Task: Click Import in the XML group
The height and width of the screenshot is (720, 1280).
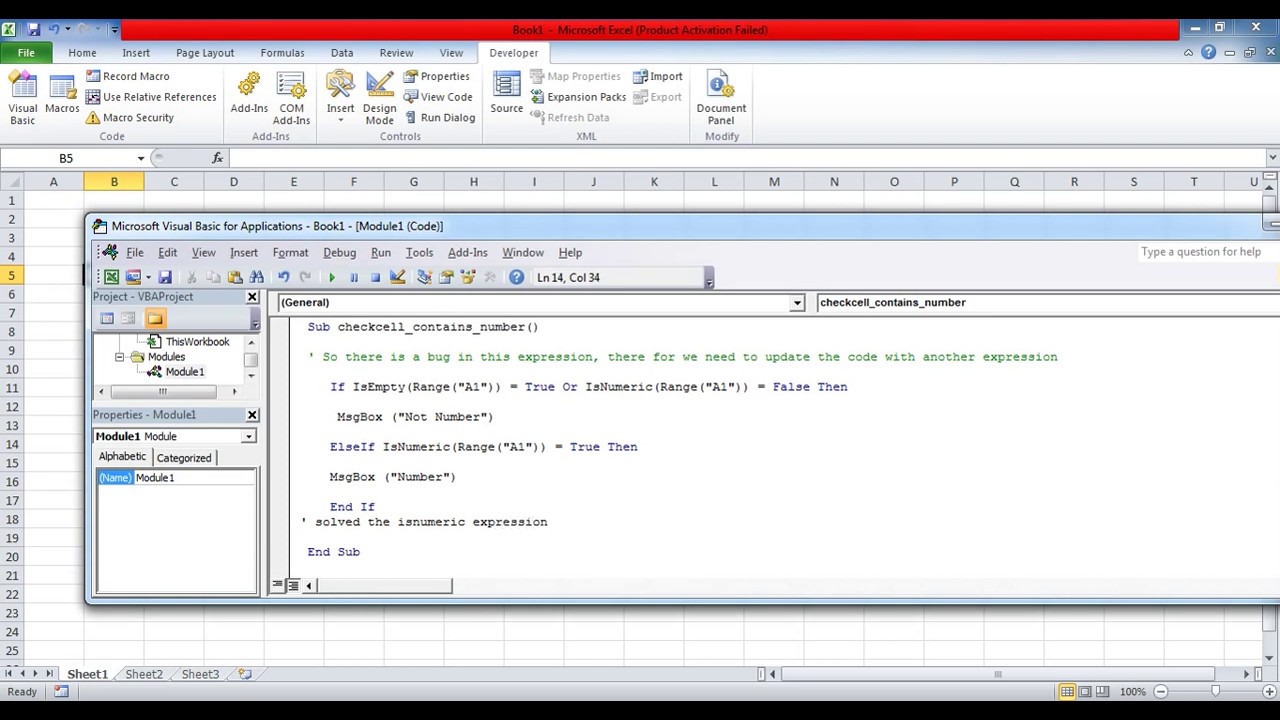Action: 657,76
